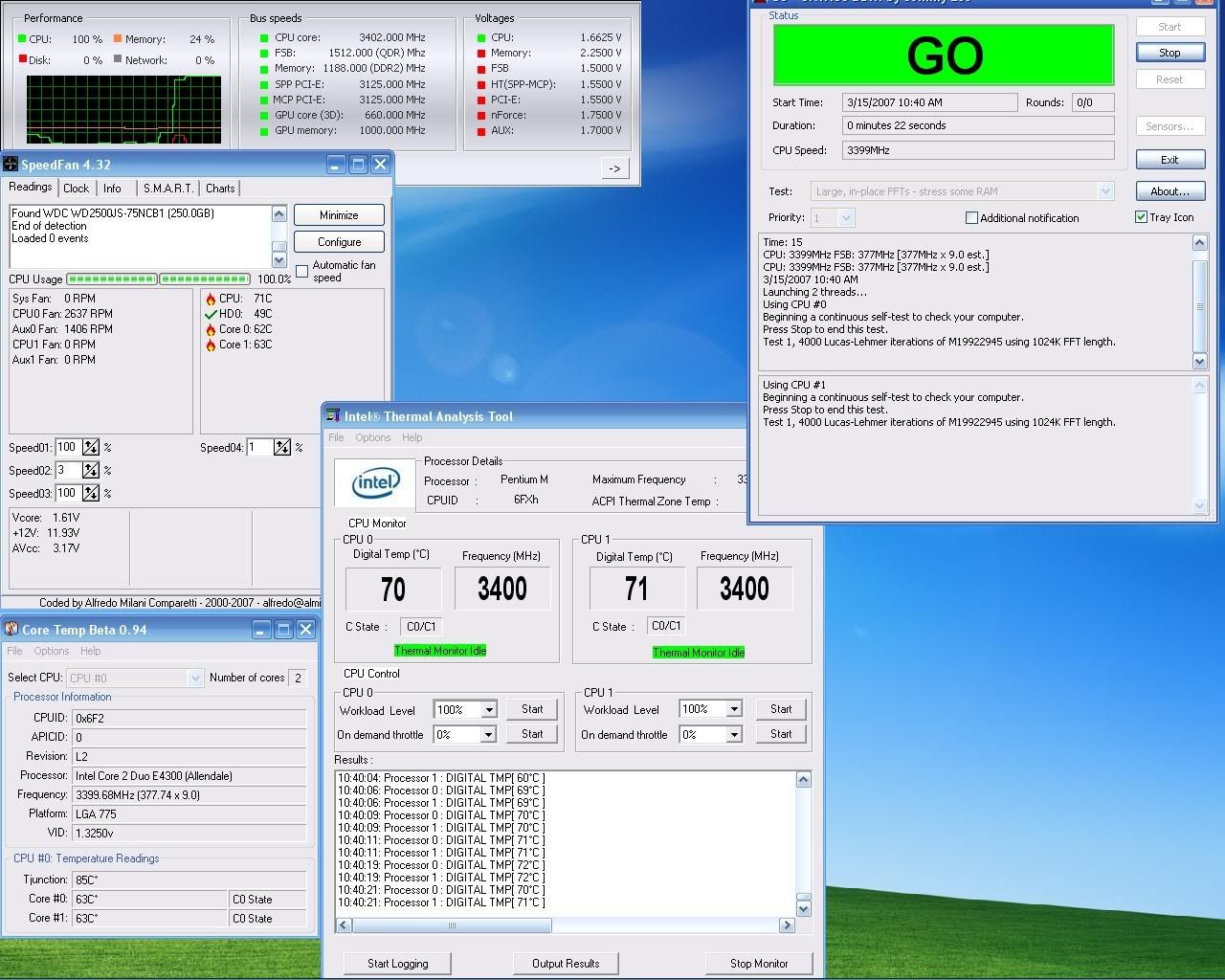Start the CPU 0 Workload Level

coord(532,709)
